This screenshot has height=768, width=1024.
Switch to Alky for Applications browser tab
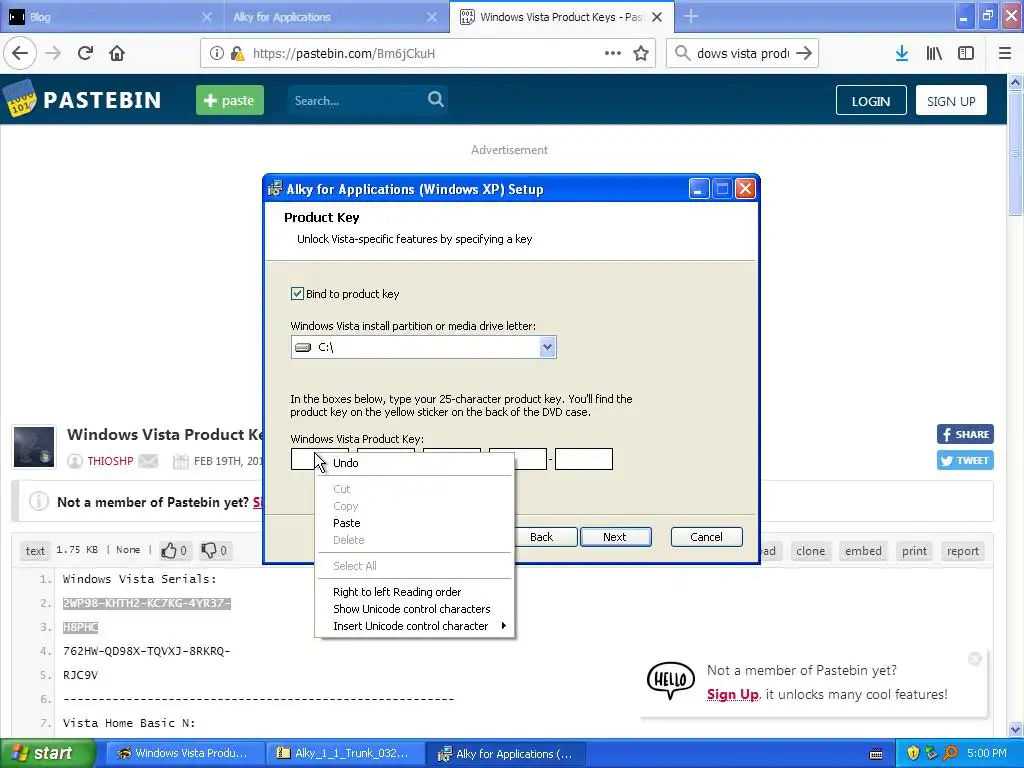(x=336, y=17)
